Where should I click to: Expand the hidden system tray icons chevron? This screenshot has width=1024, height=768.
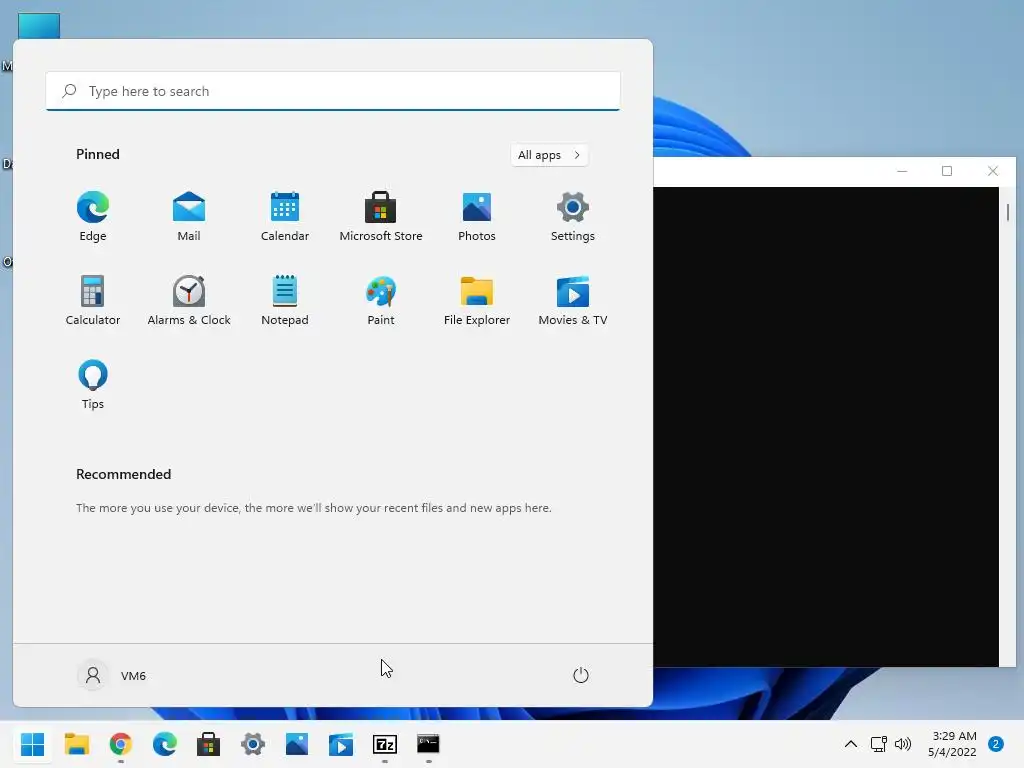[x=851, y=744]
